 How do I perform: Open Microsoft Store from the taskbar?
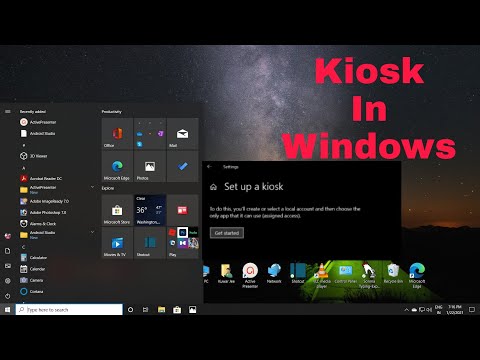(x=177, y=310)
